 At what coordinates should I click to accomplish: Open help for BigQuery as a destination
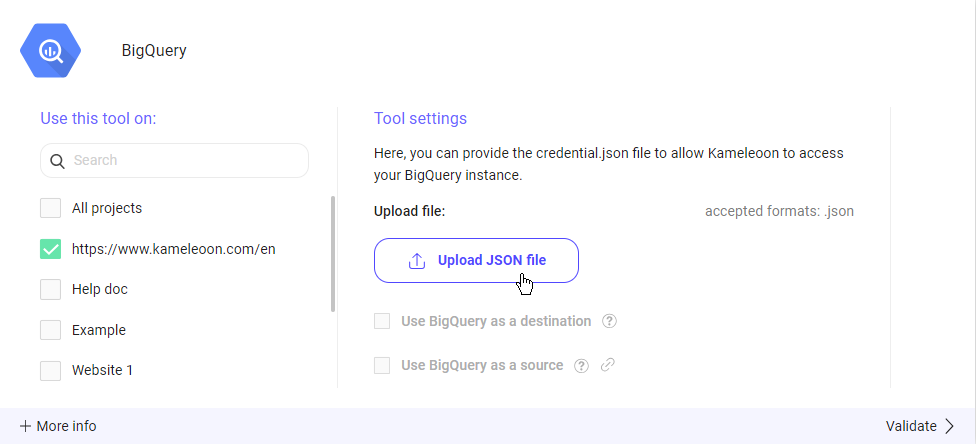point(609,322)
